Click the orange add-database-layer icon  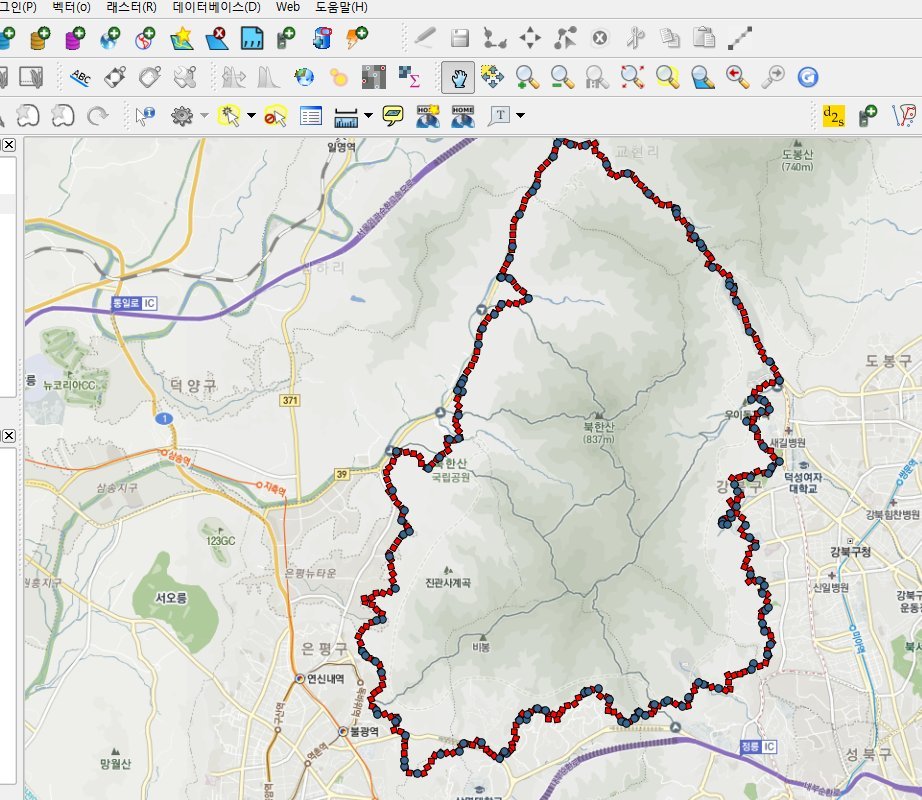coord(40,38)
